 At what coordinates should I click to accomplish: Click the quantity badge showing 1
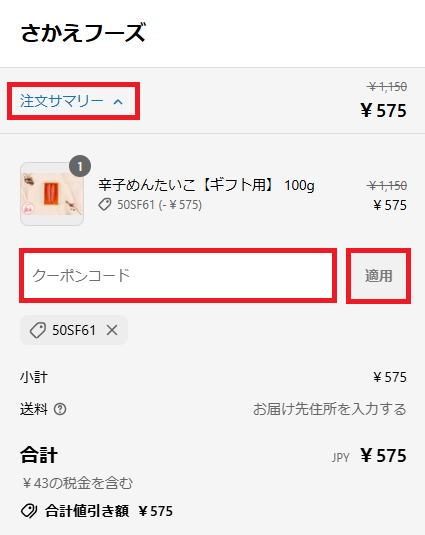click(x=80, y=166)
